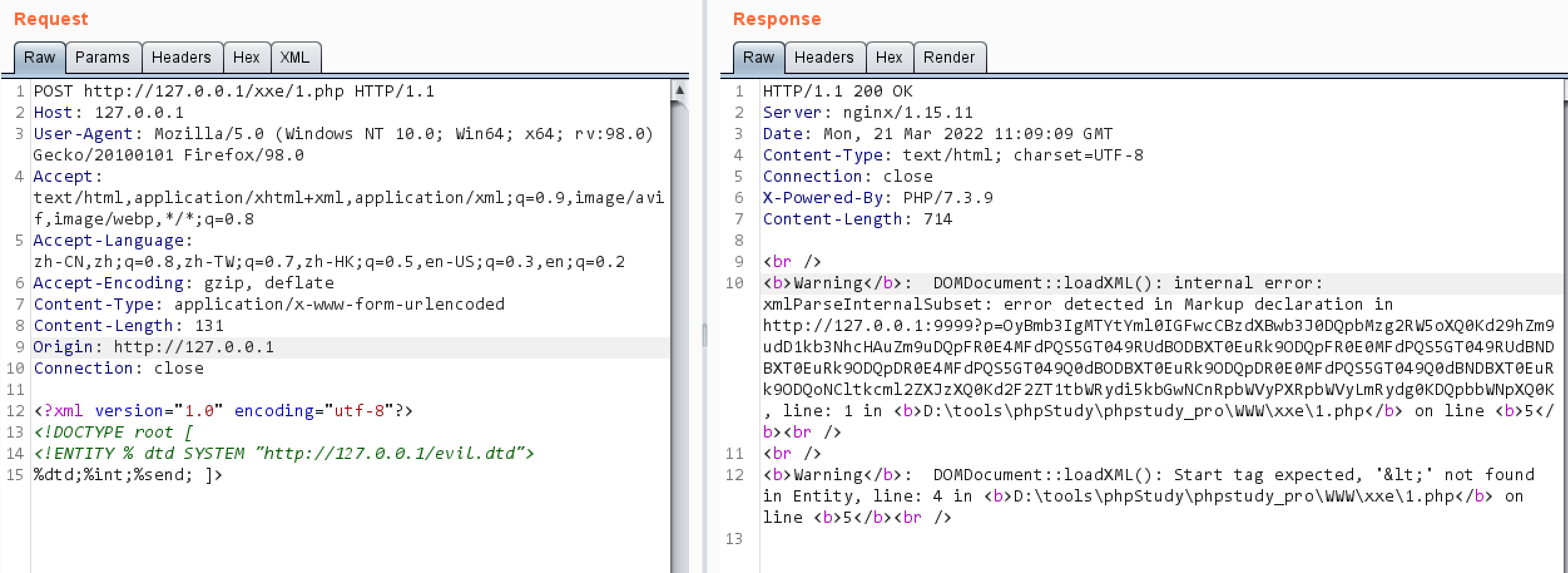Click the X-Powered-By PHP header

point(878,198)
